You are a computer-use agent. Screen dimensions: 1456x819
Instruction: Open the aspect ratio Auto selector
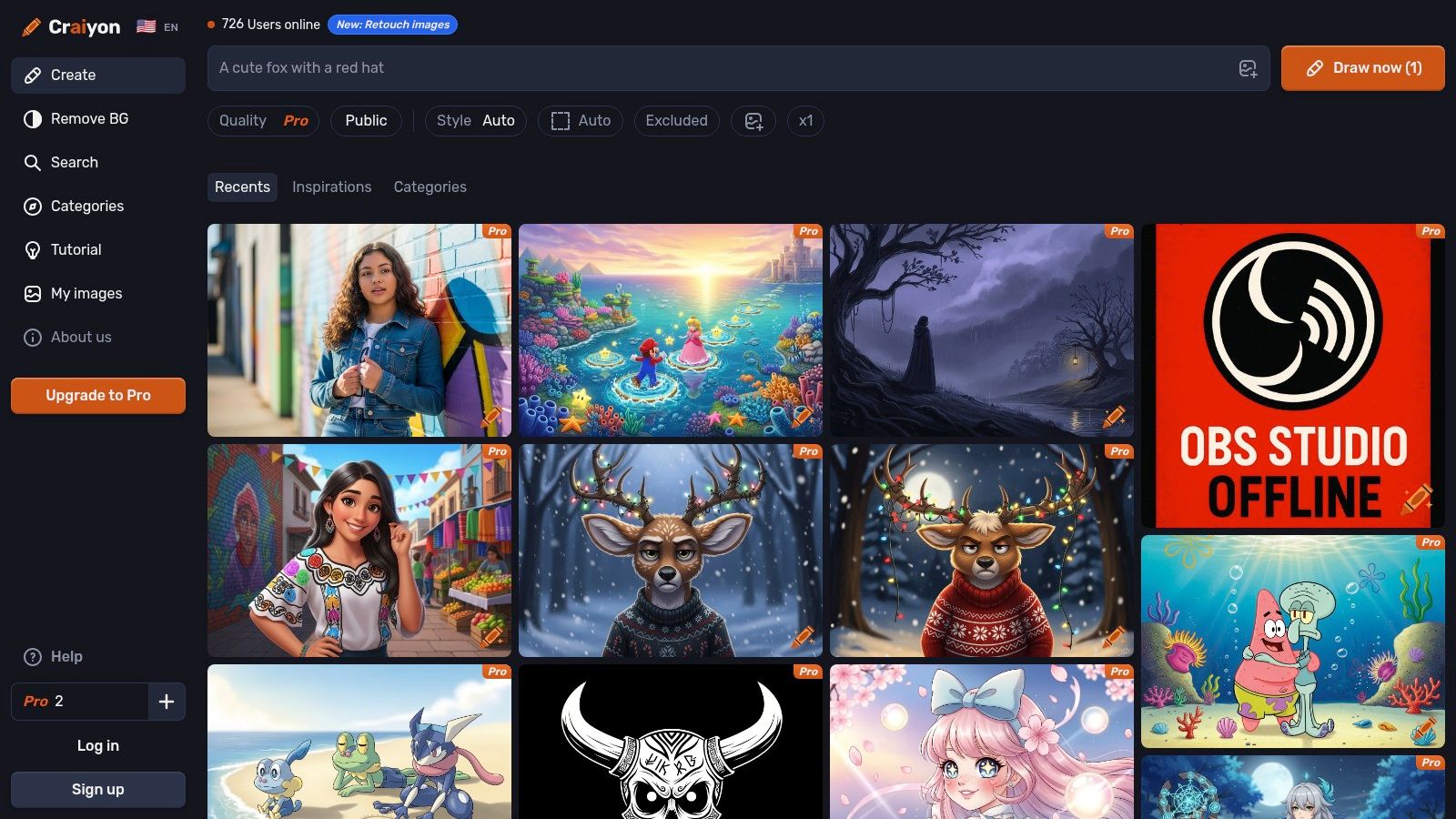pos(580,121)
